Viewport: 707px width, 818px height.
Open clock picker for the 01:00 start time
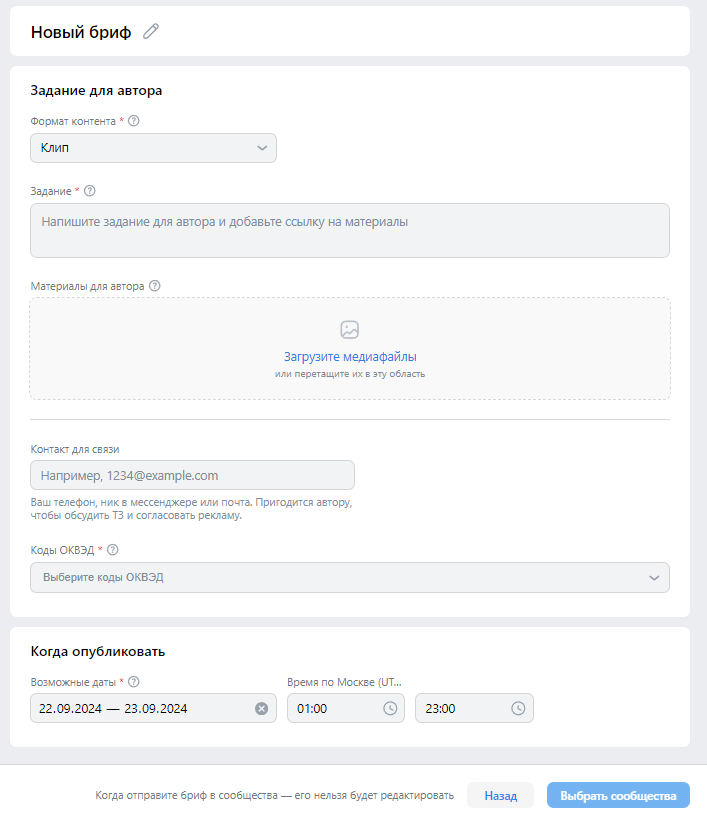[390, 708]
